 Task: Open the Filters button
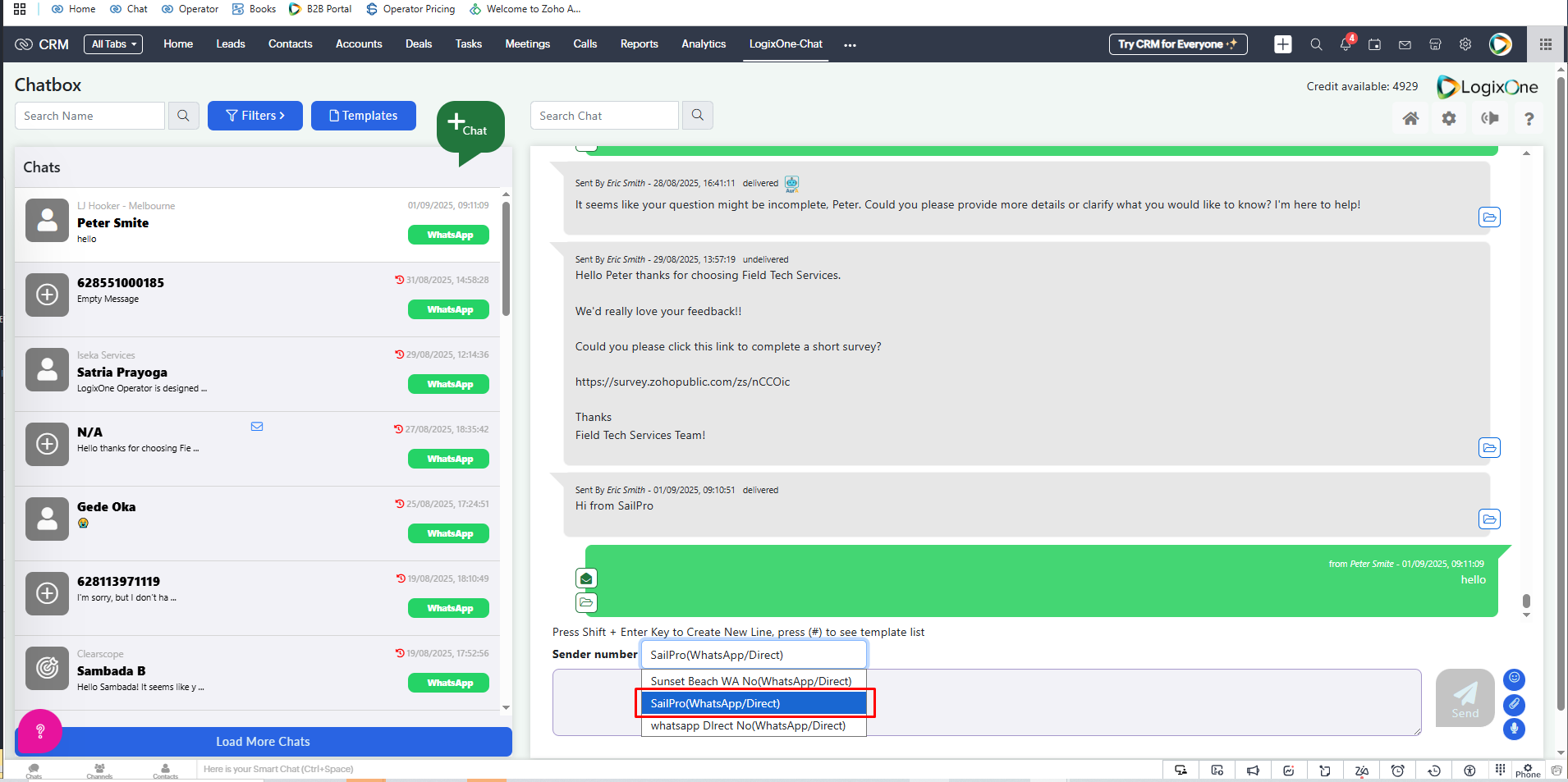(x=255, y=116)
